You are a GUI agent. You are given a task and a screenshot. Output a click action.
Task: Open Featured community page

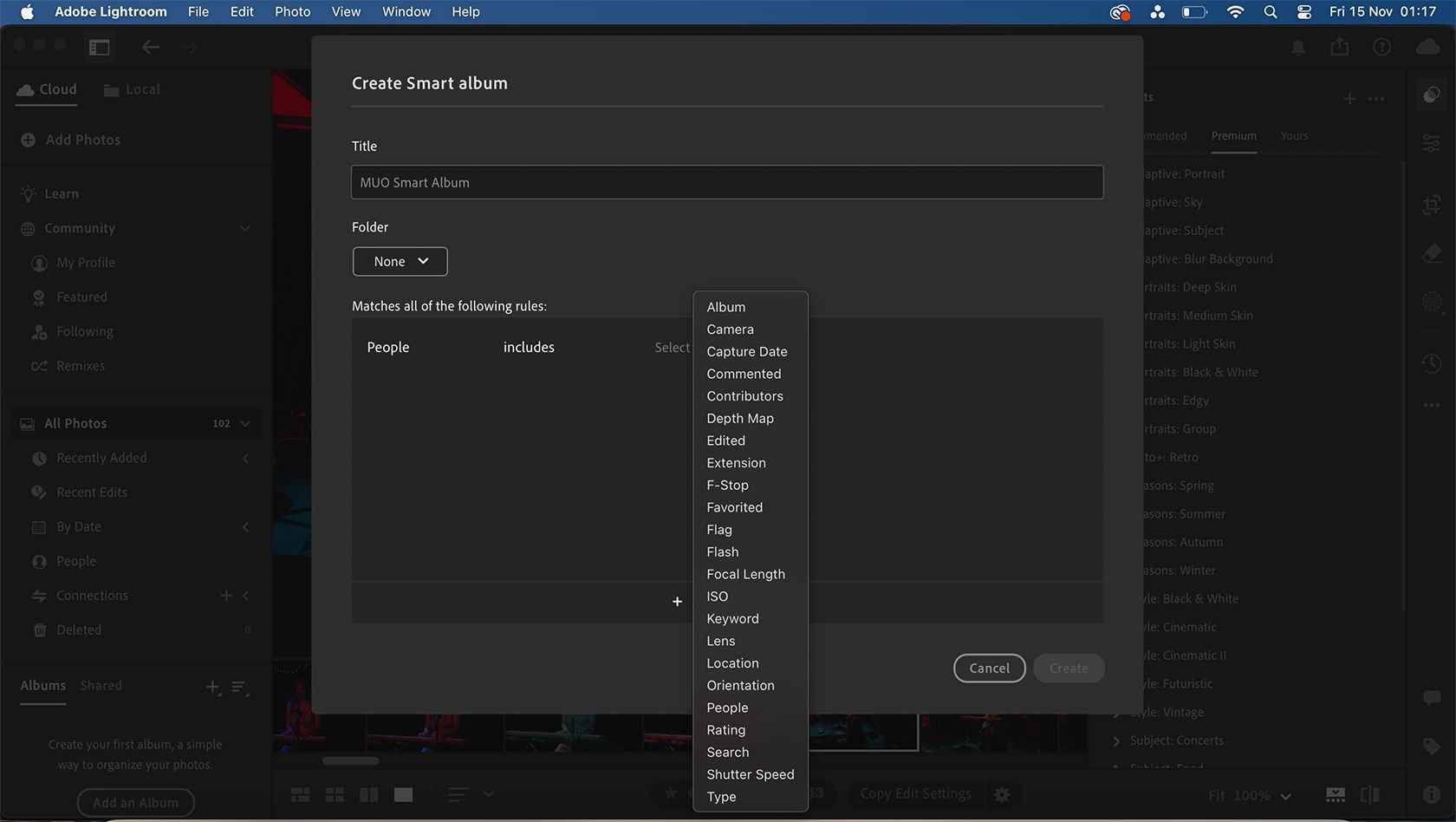(x=69, y=297)
